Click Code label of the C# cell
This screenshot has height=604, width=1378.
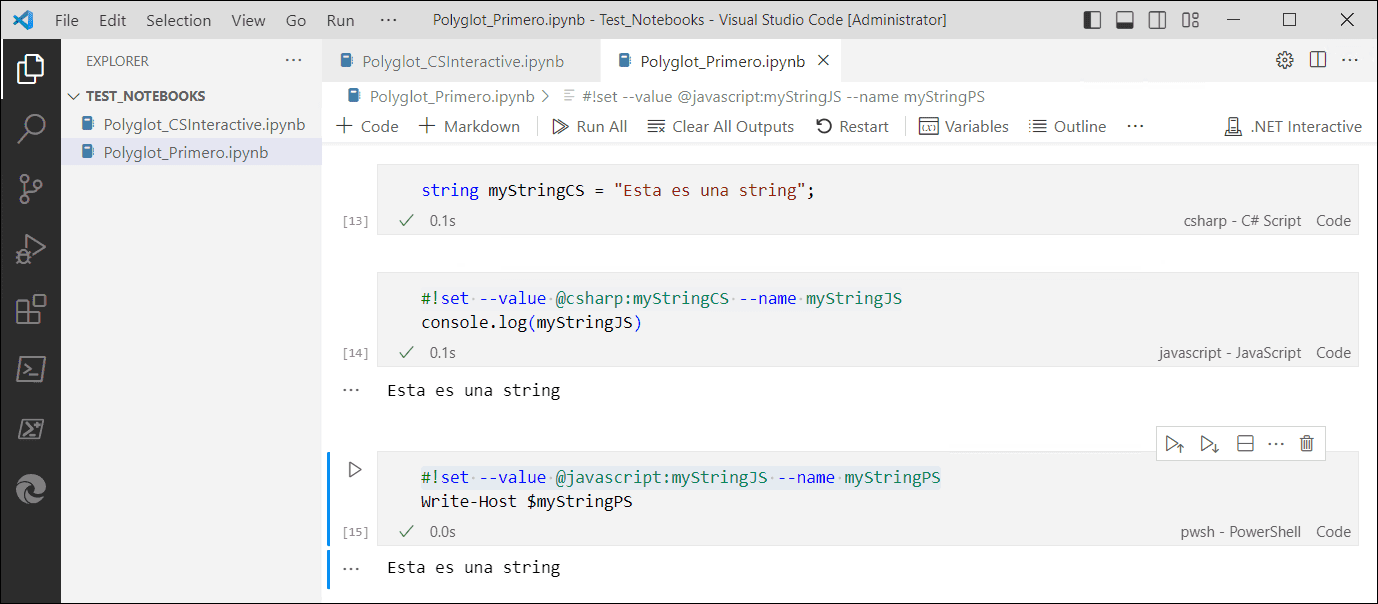[x=1333, y=221]
